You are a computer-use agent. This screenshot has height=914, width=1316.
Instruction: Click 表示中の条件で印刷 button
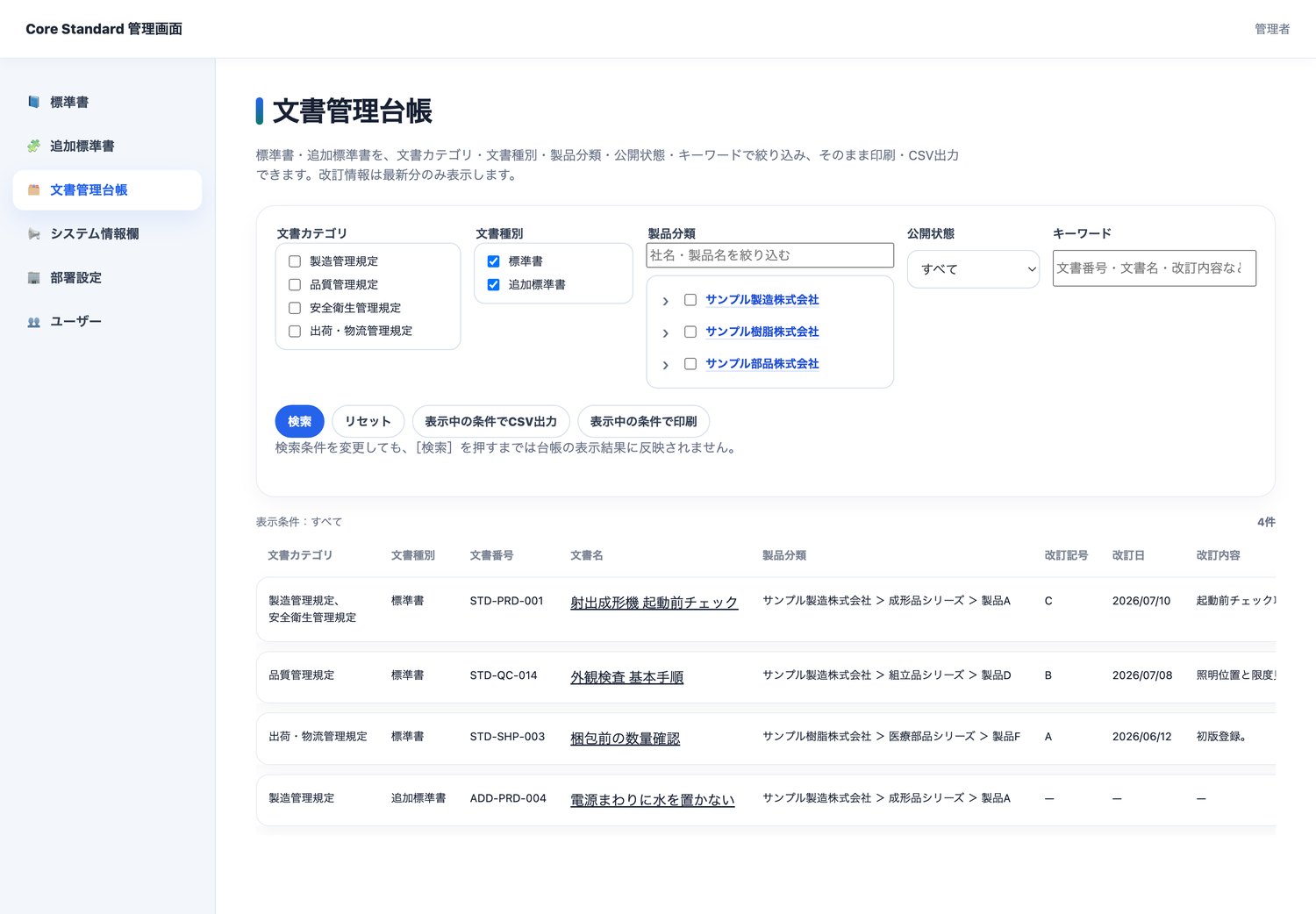click(644, 422)
